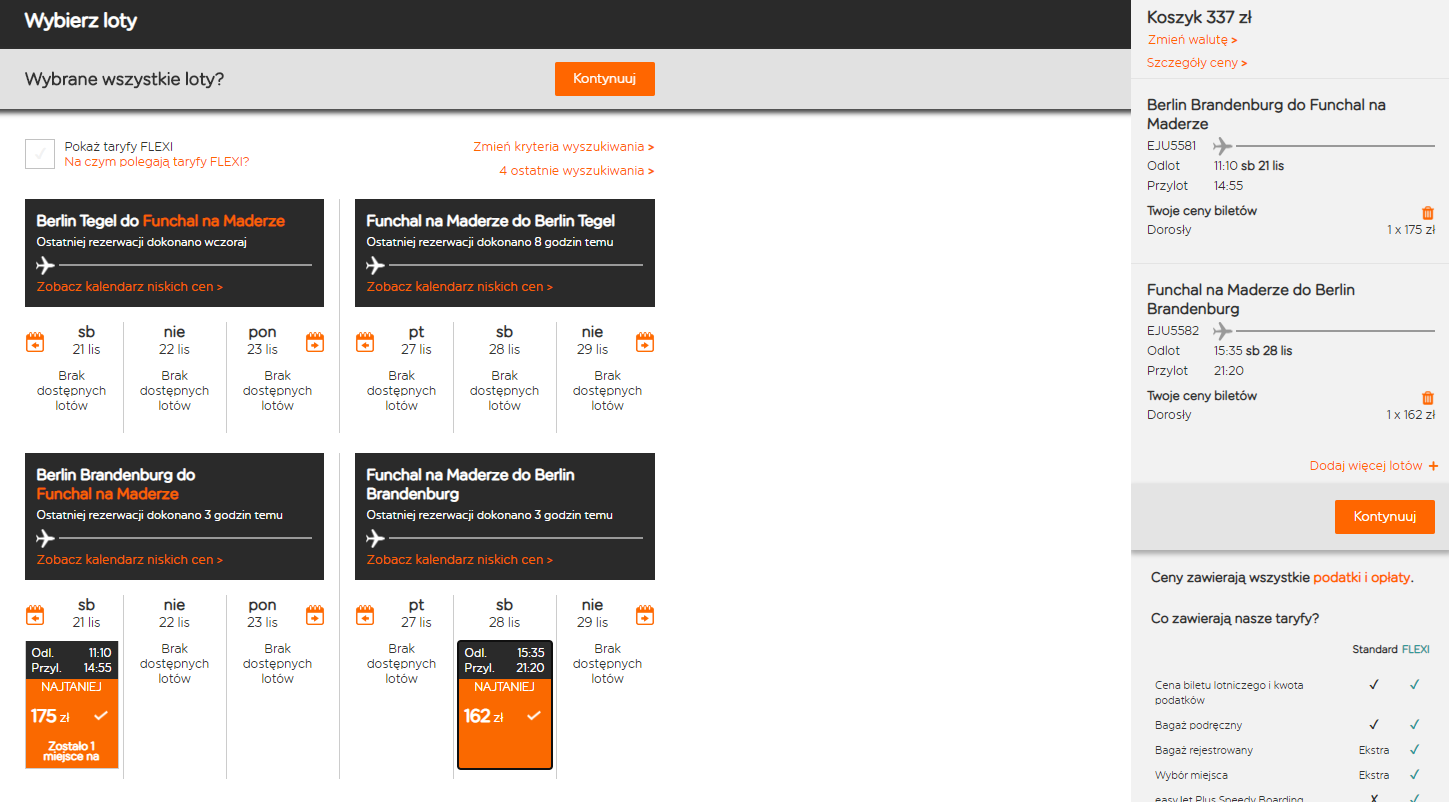The width and height of the screenshot is (1449, 802).
Task: Click the Kontynuuj button in the top bar
Action: coord(605,79)
